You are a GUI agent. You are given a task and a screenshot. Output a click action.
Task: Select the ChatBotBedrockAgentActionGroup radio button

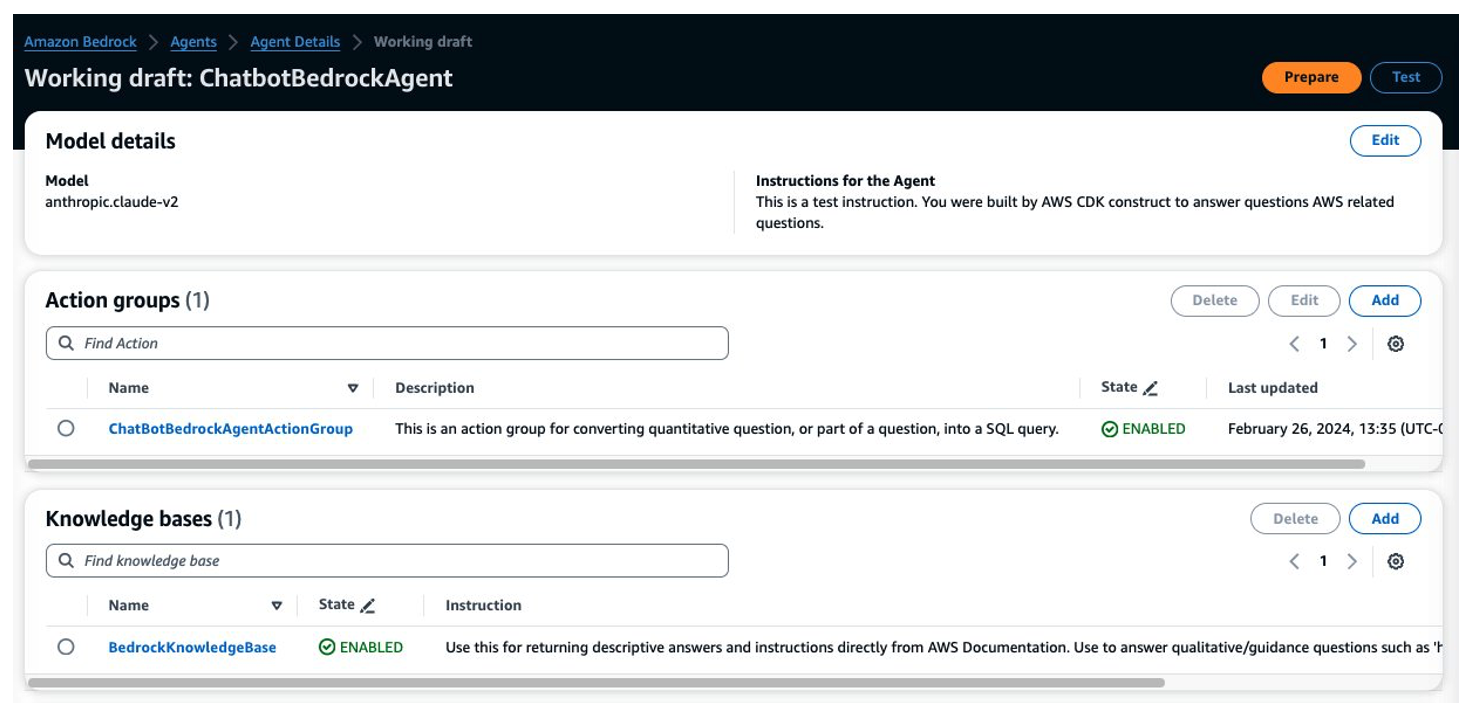tap(66, 428)
